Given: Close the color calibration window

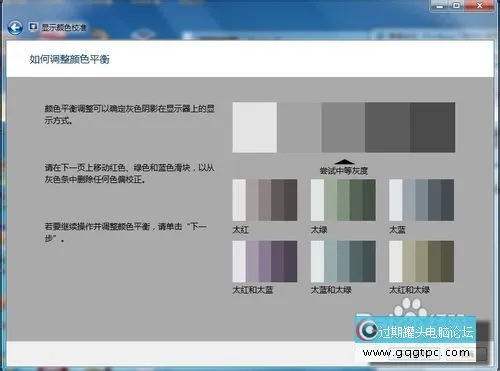Looking at the screenshot, I should [479, 5].
